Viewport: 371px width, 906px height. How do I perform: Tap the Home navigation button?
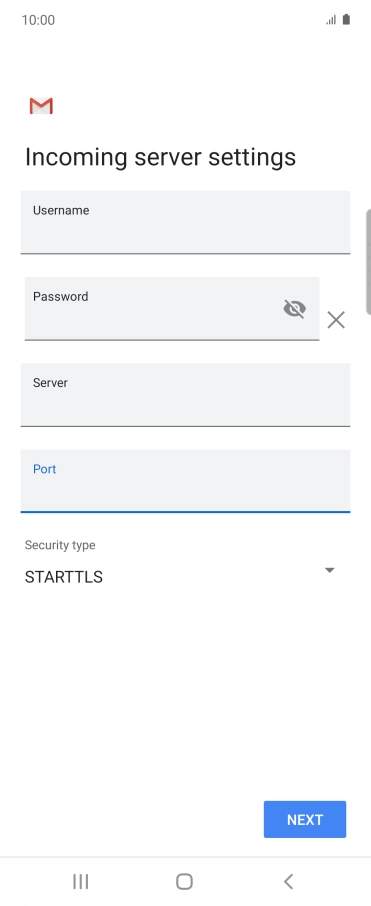184,881
